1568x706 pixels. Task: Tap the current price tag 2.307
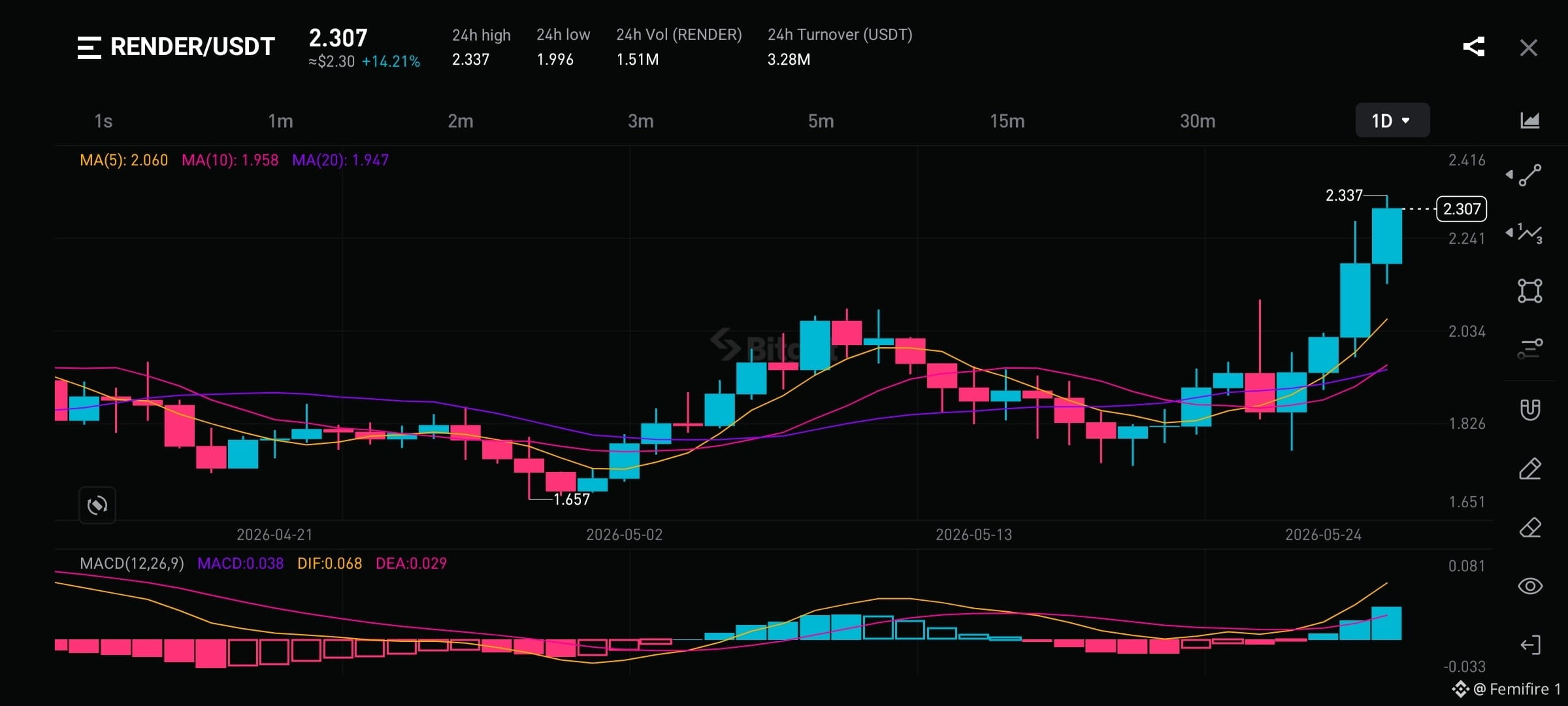(x=1462, y=209)
